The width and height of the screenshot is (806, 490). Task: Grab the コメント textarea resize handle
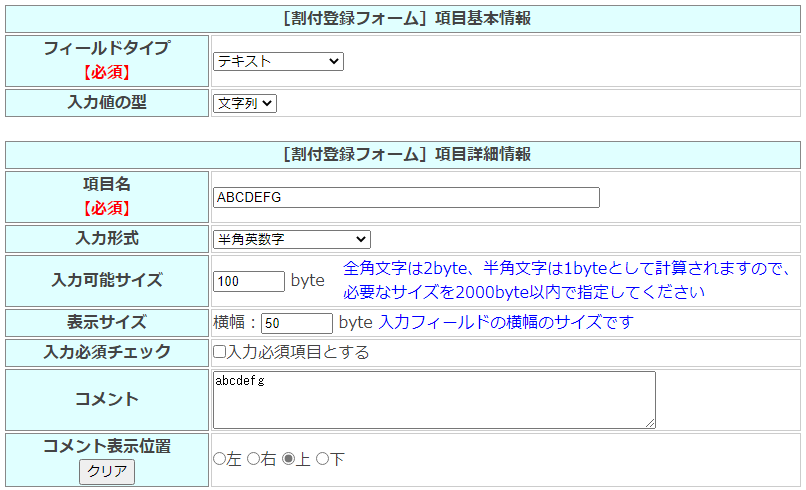(650, 423)
